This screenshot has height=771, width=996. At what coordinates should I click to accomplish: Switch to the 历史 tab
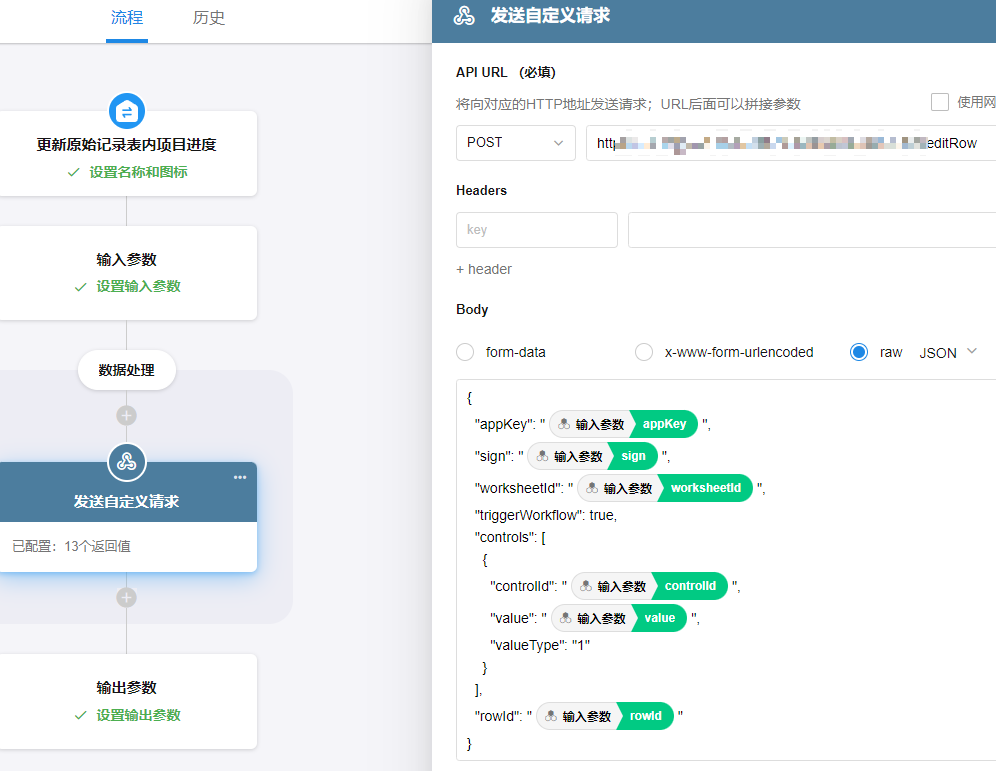pyautogui.click(x=209, y=18)
